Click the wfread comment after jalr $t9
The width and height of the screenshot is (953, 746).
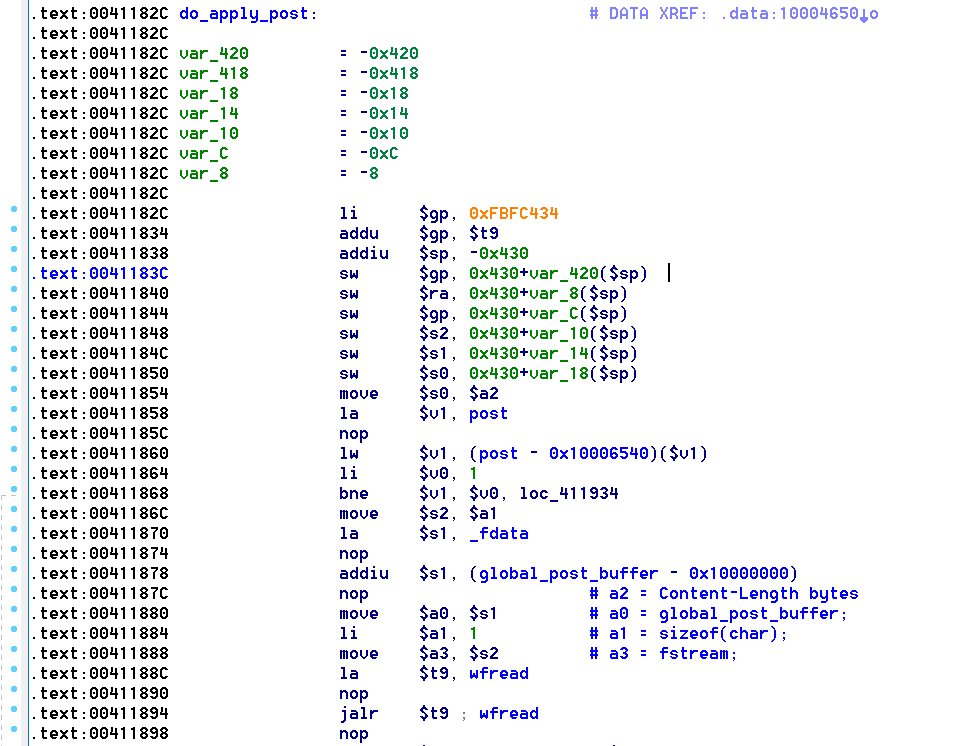coord(509,714)
